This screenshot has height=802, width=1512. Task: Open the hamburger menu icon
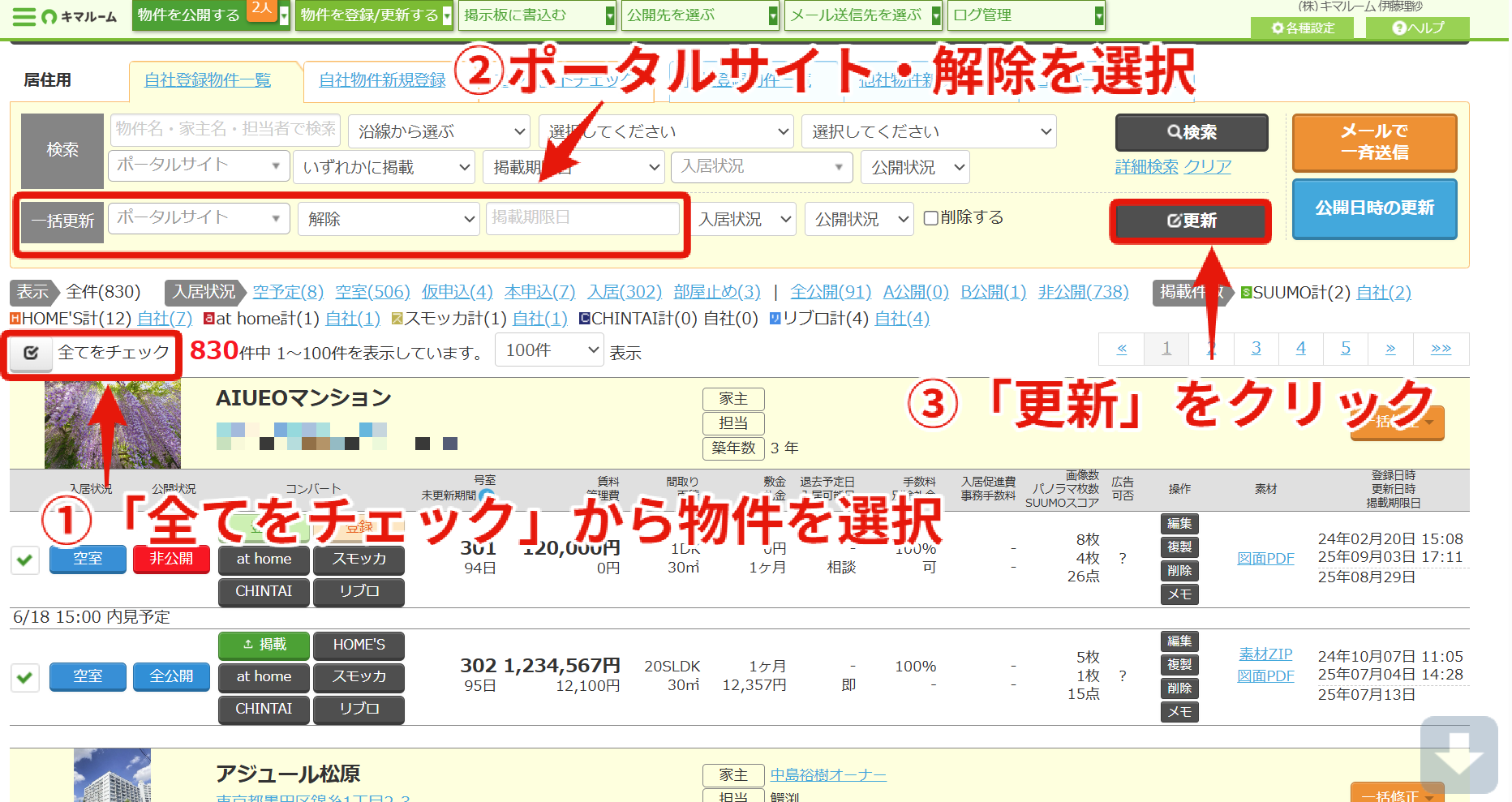[24, 16]
